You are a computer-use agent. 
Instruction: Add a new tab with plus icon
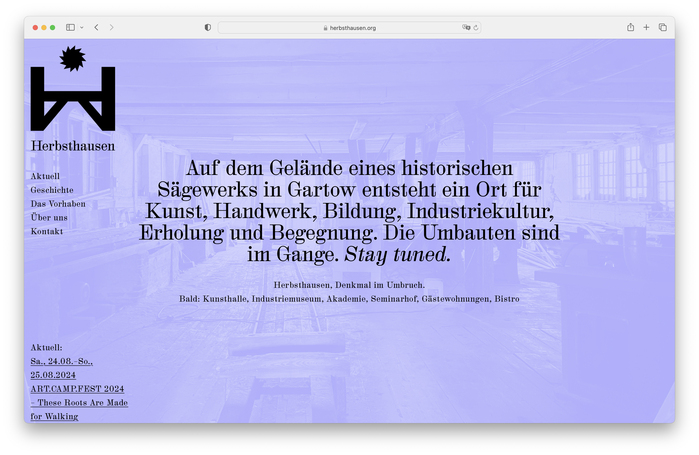point(646,28)
